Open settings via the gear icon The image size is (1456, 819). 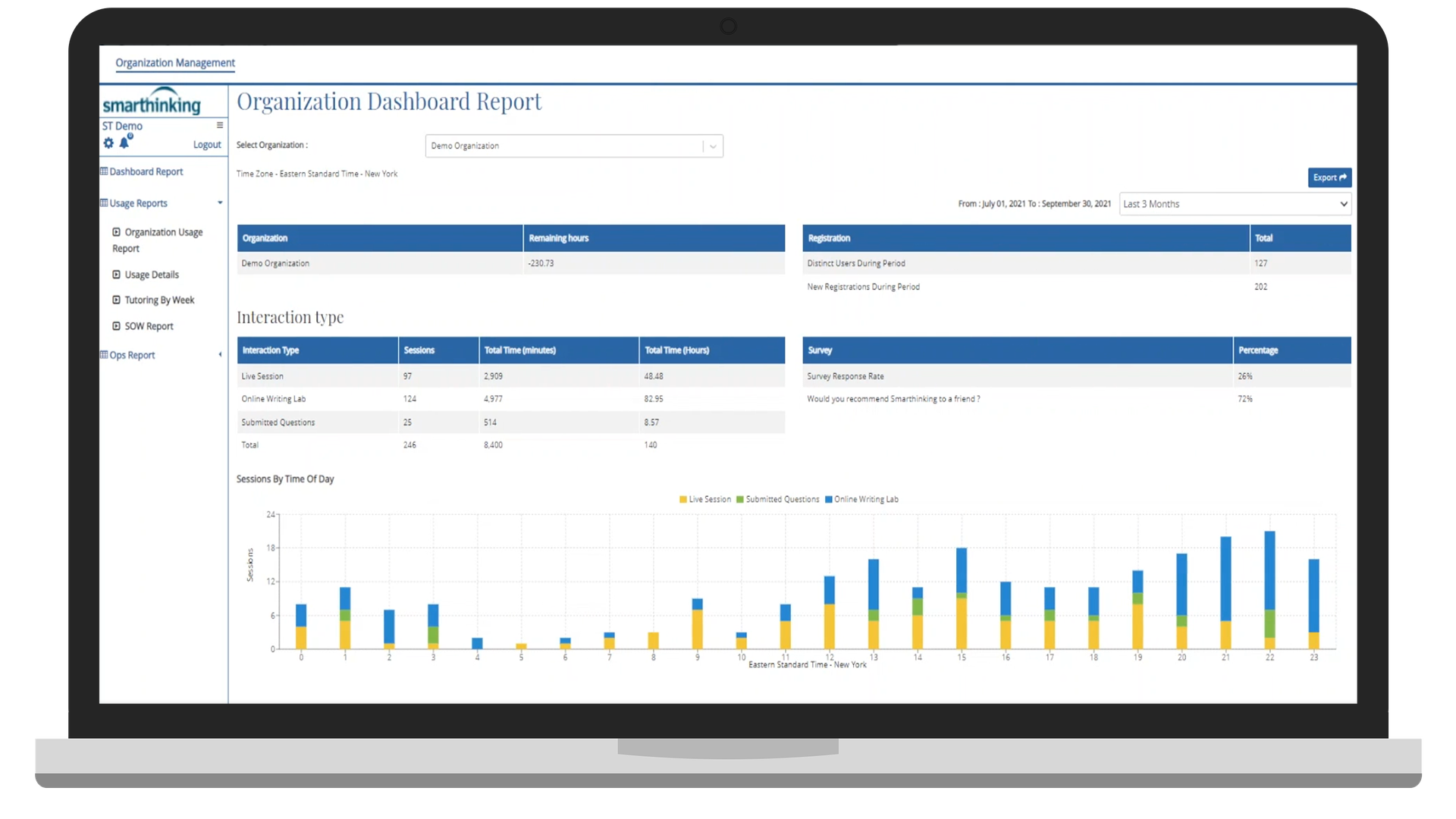tap(108, 143)
